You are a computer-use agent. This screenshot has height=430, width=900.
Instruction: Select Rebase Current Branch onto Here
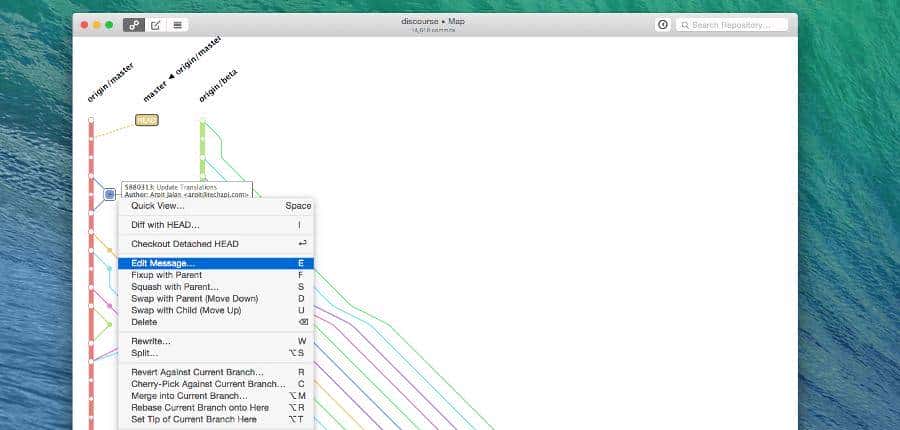click(216, 407)
